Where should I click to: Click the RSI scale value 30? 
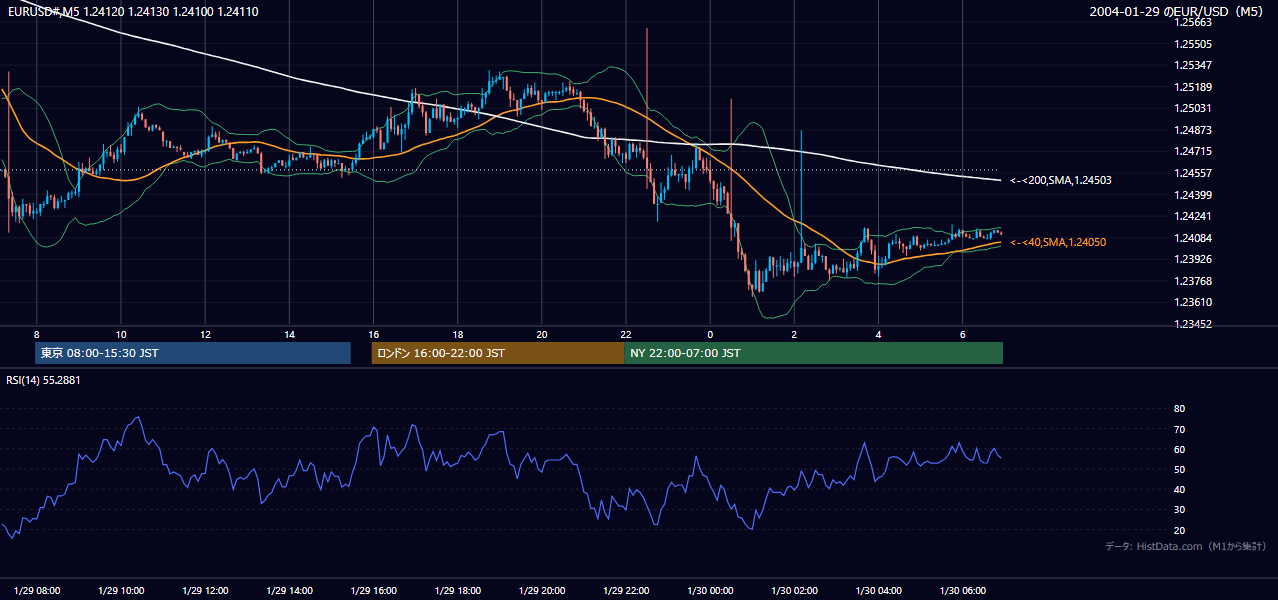pos(1179,509)
